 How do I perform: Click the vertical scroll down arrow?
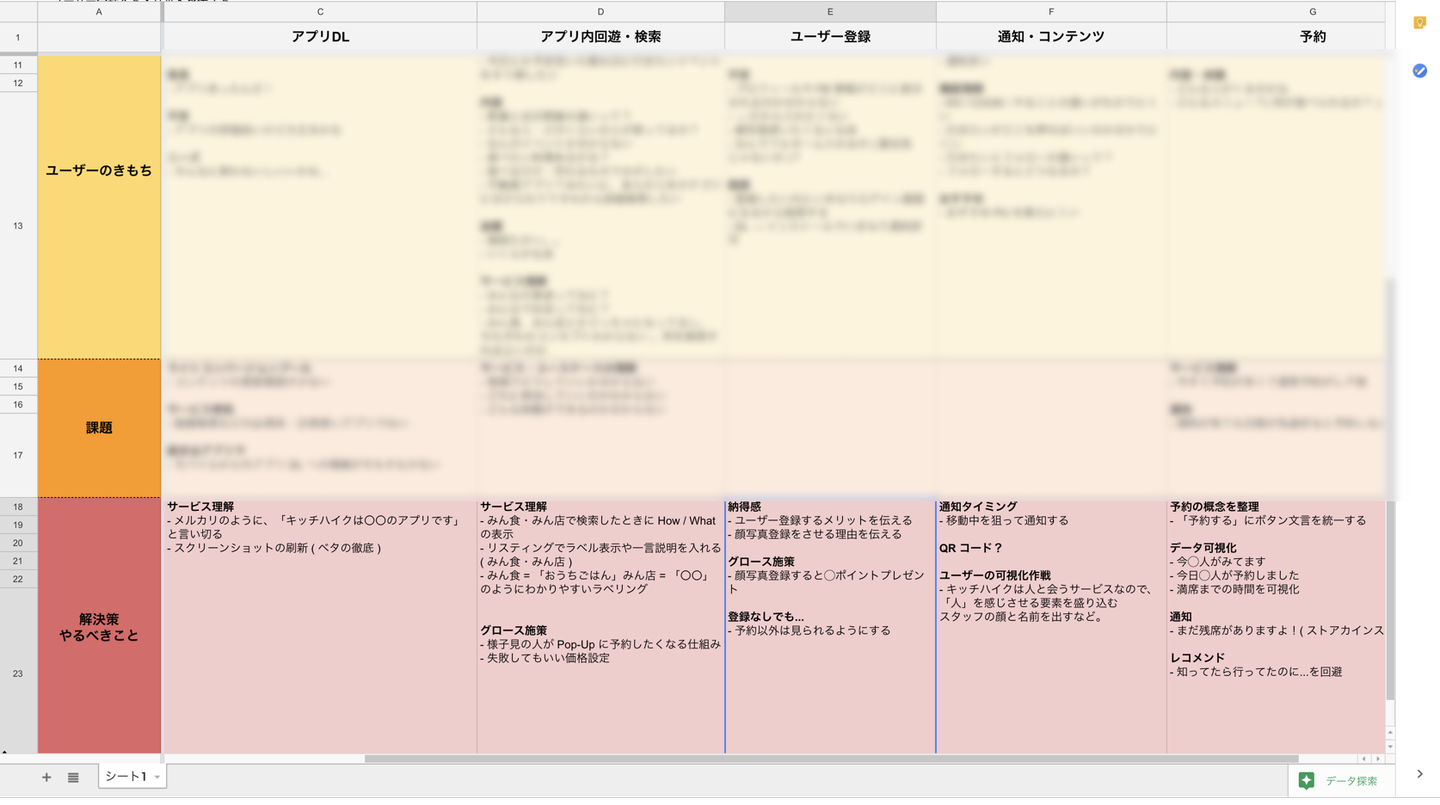[x=1391, y=746]
